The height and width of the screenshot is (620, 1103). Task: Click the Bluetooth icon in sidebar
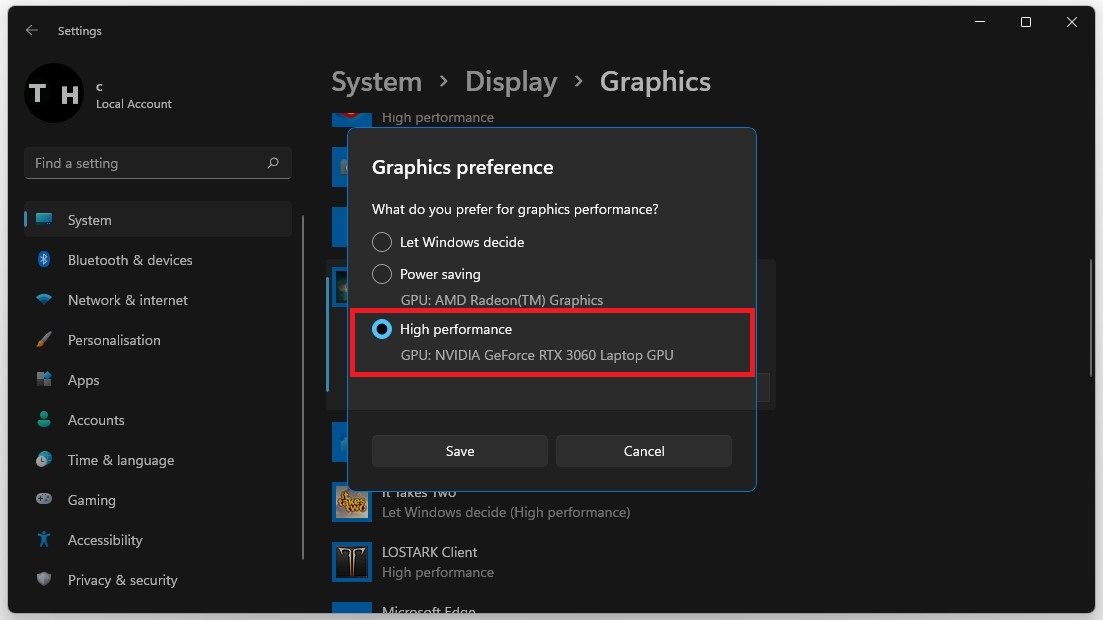pos(44,259)
